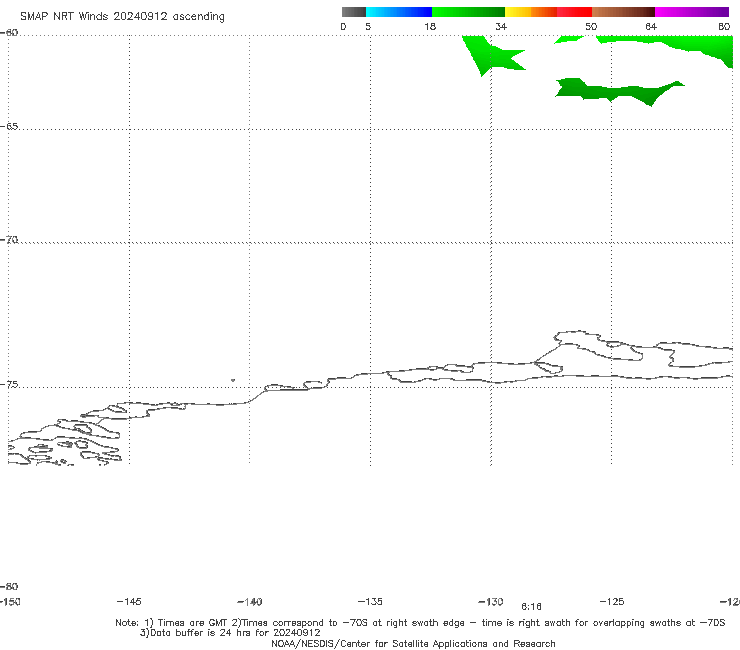Pick the brown 50-64 color bar segment

click(x=623, y=12)
